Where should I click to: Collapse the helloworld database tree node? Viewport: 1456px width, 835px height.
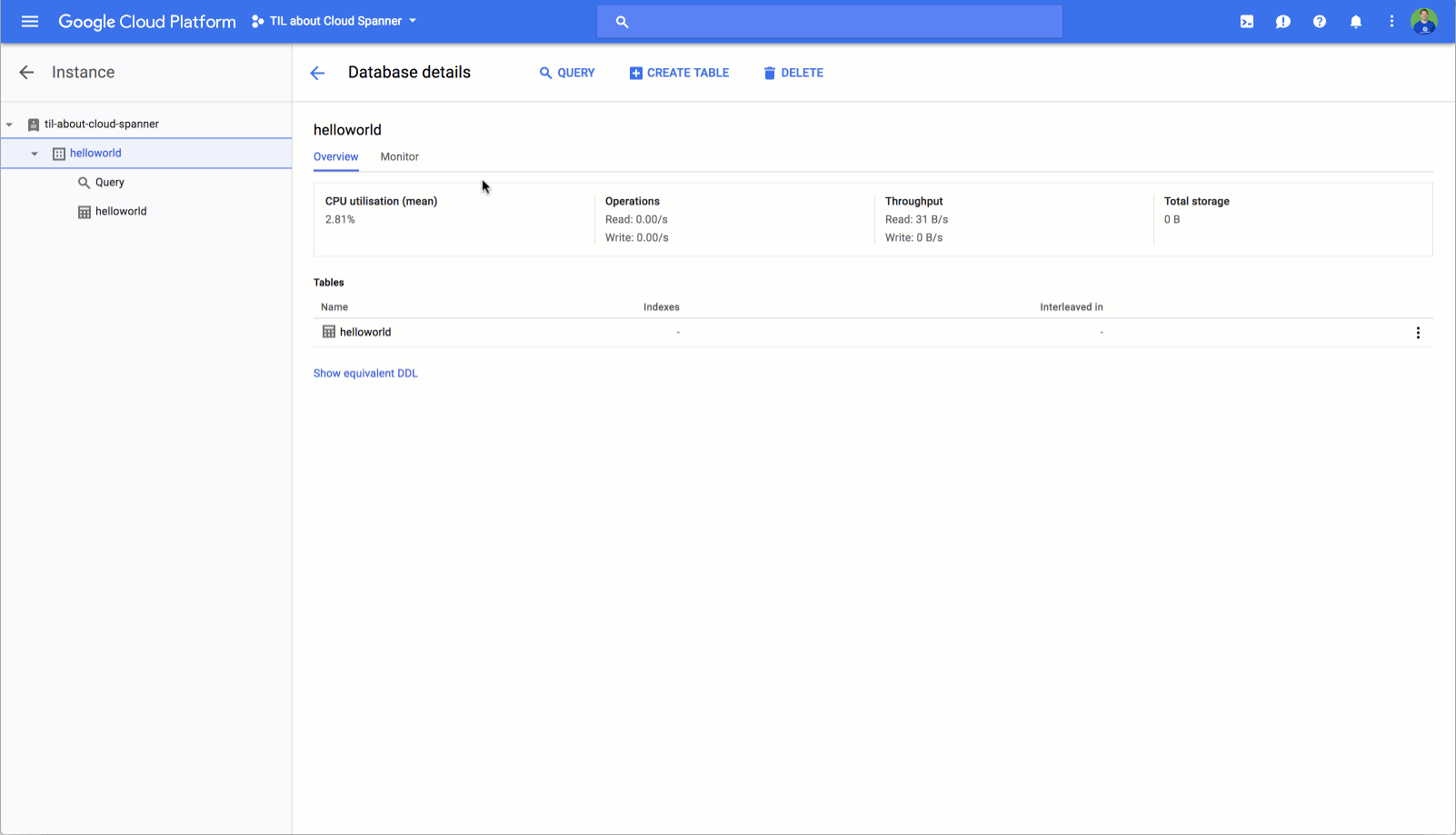35,153
